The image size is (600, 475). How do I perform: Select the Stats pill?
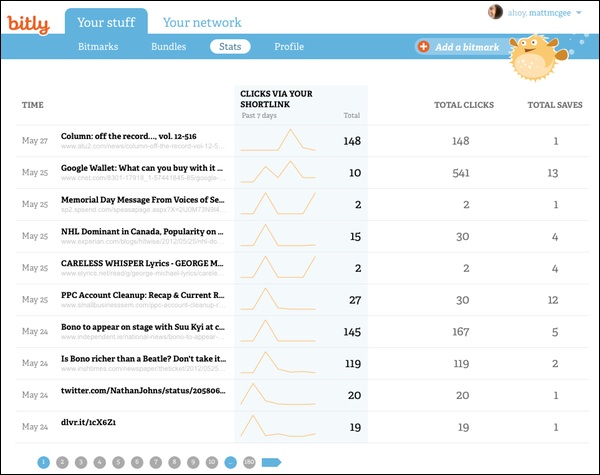230,47
